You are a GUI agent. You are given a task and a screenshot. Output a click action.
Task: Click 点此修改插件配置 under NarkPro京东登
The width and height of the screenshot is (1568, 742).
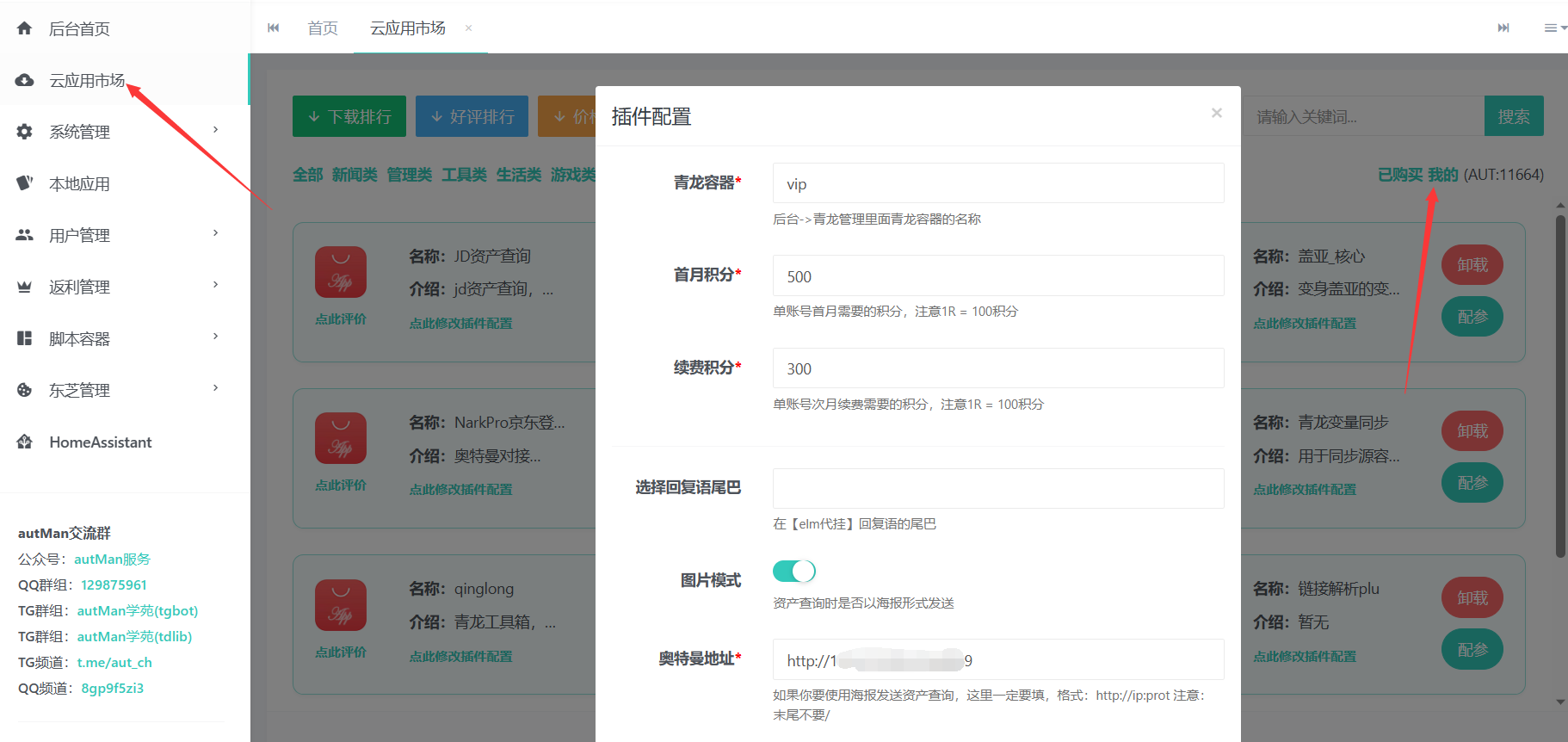pyautogui.click(x=460, y=490)
